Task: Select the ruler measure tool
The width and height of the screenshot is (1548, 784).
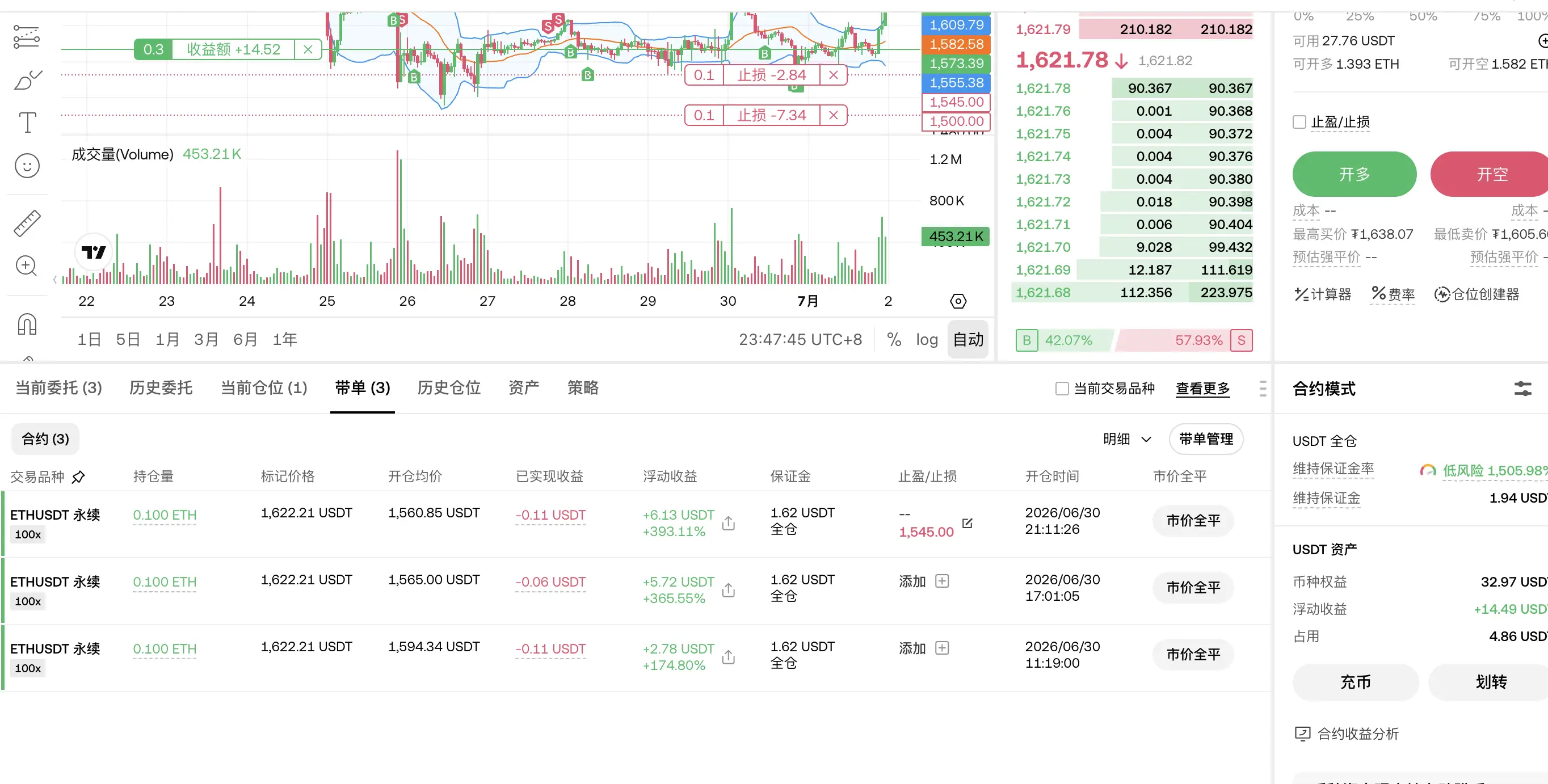Action: click(x=27, y=223)
